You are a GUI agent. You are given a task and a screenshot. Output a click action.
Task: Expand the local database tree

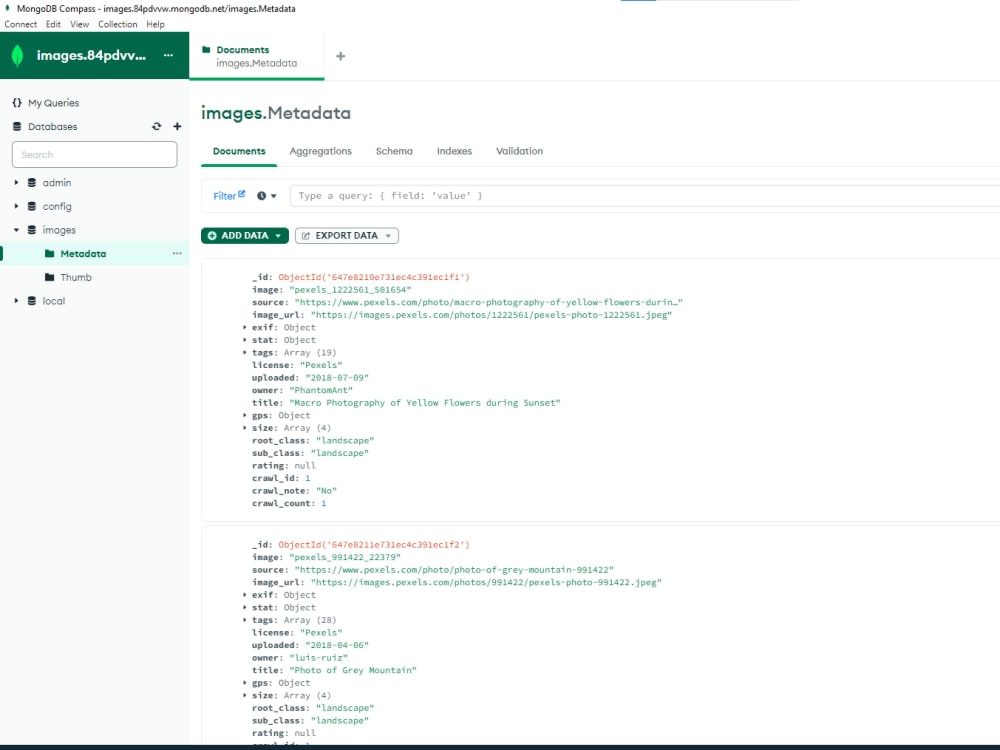point(17,300)
